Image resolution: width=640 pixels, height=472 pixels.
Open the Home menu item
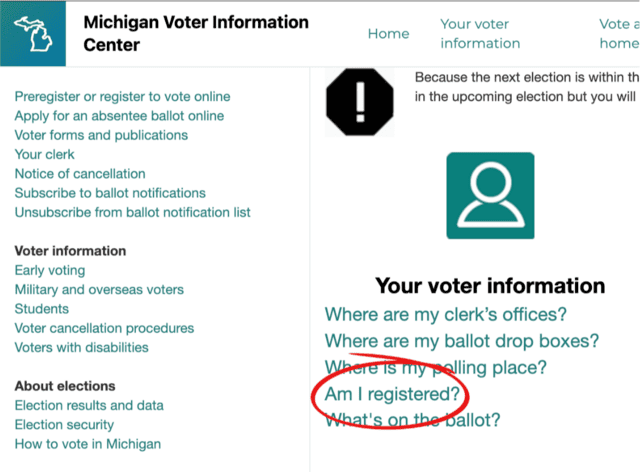[x=388, y=33]
